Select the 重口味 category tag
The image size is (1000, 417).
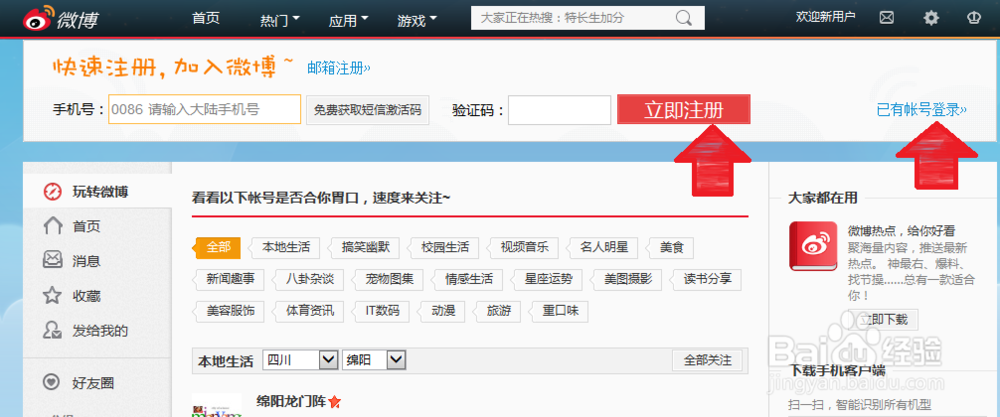click(560, 312)
